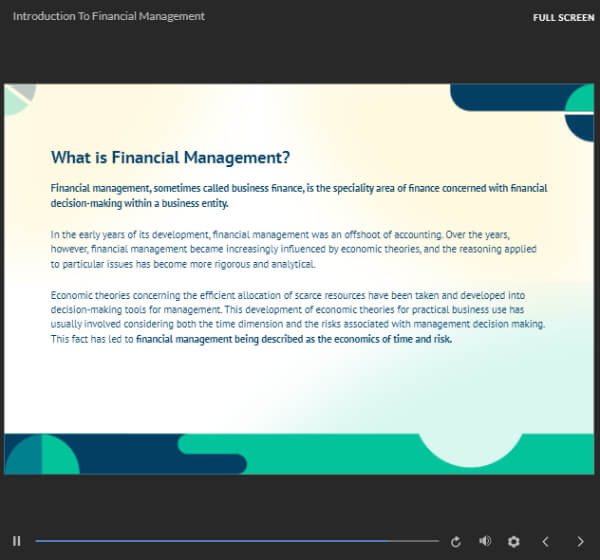
Task: Enter FULL SCREEN mode
Action: [564, 17]
